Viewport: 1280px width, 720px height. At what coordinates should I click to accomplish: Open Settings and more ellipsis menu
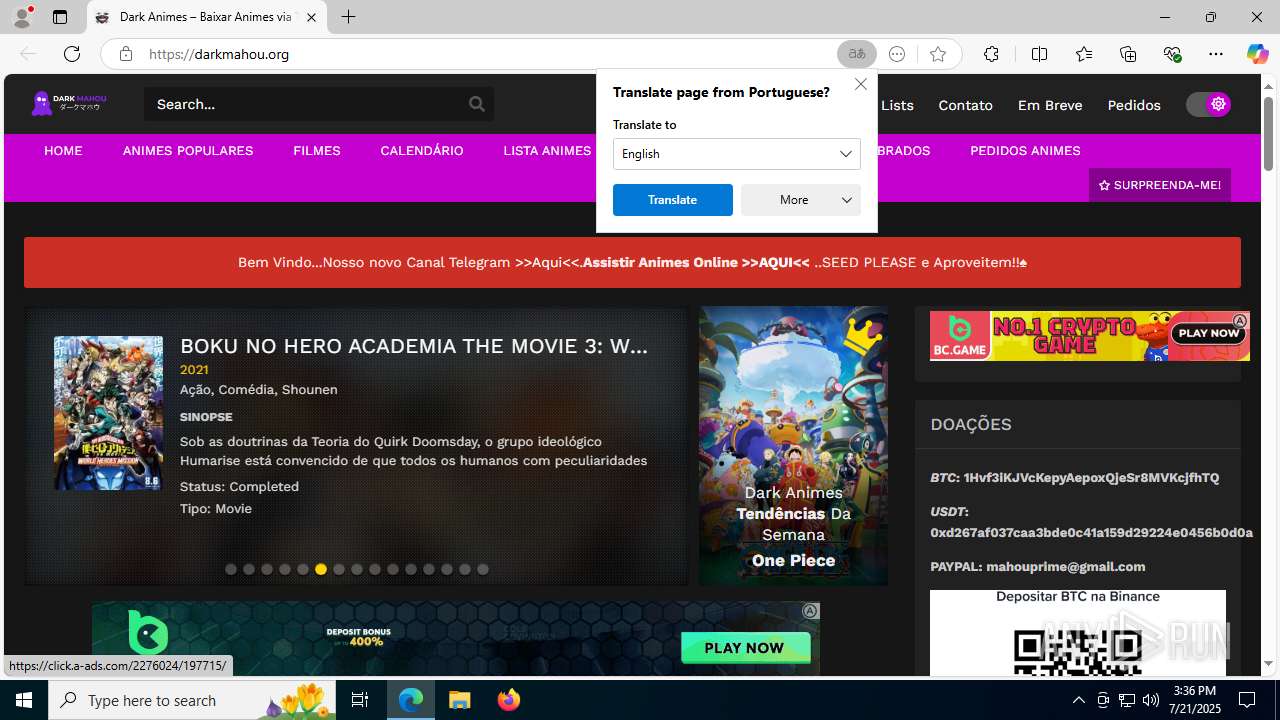coord(1215,54)
